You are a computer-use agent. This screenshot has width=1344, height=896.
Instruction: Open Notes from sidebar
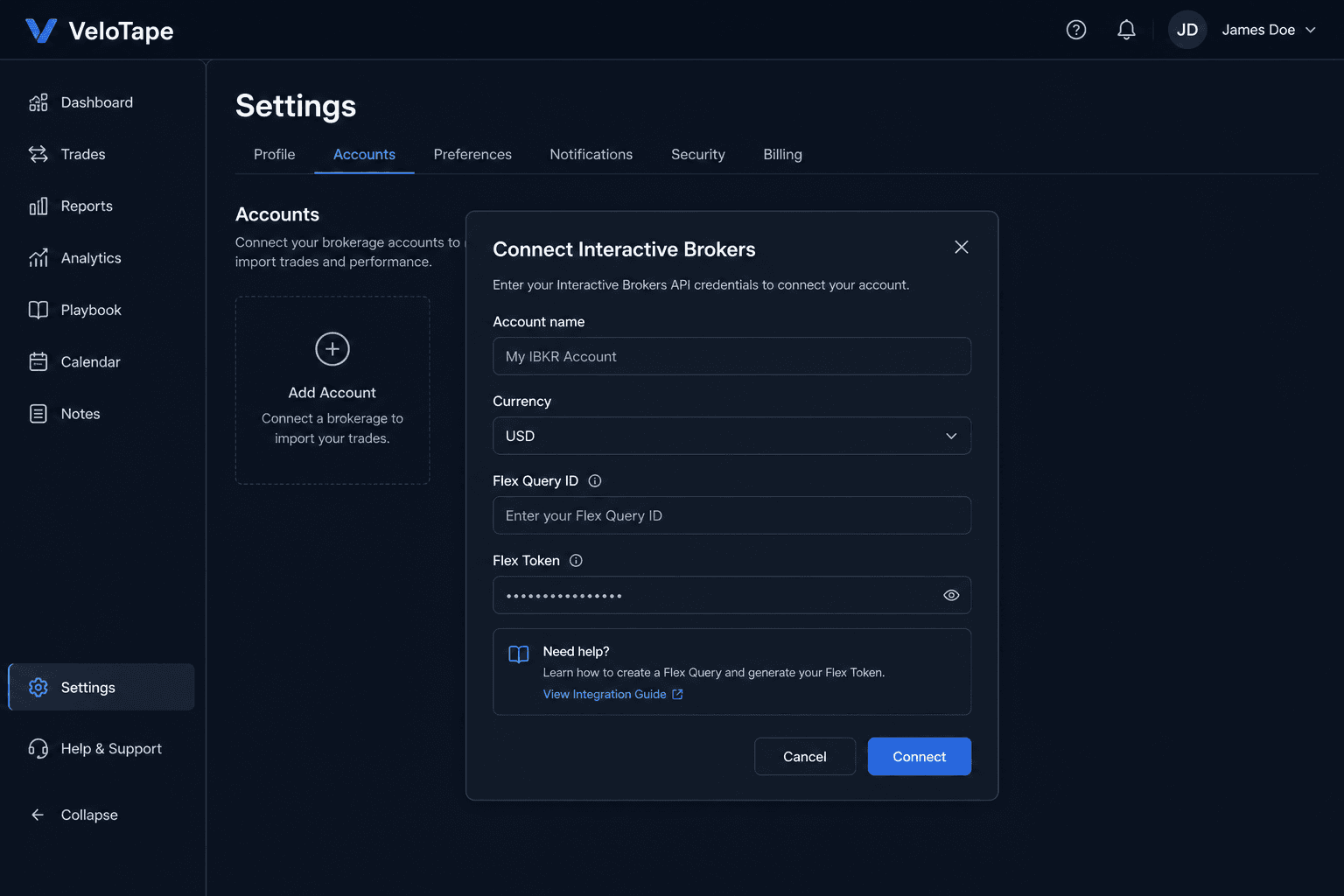(80, 414)
